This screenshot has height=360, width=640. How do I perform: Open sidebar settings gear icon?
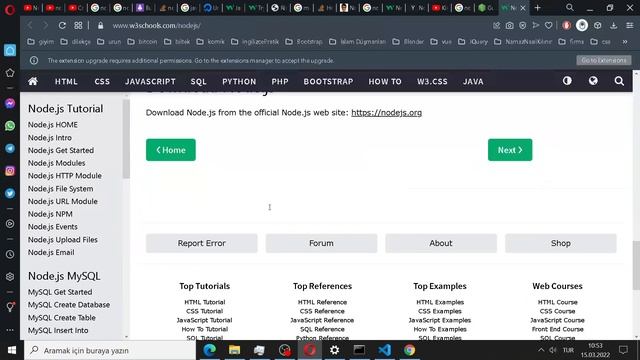(10, 277)
